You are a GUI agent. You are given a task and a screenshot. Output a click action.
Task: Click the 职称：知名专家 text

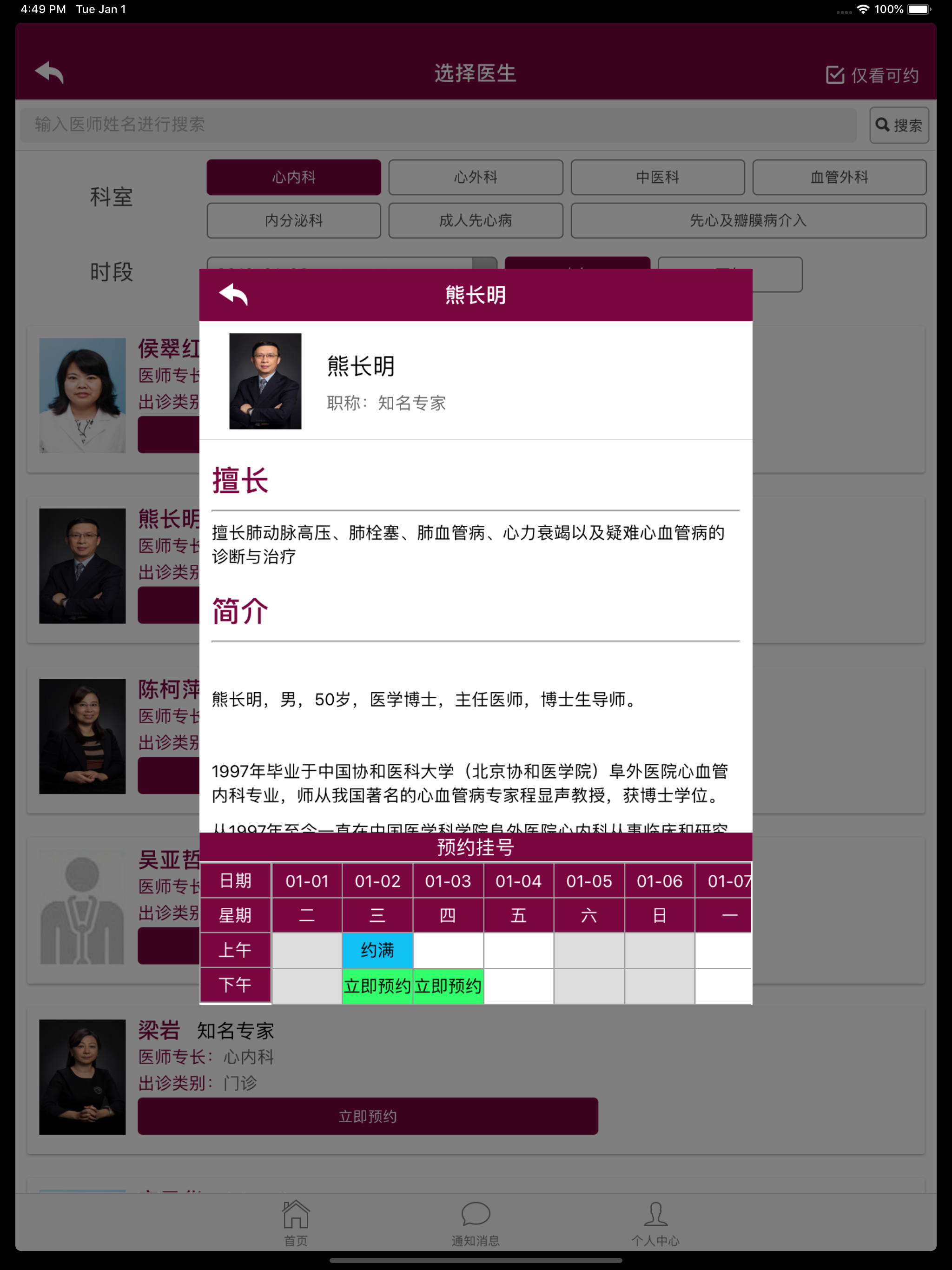[x=386, y=403]
